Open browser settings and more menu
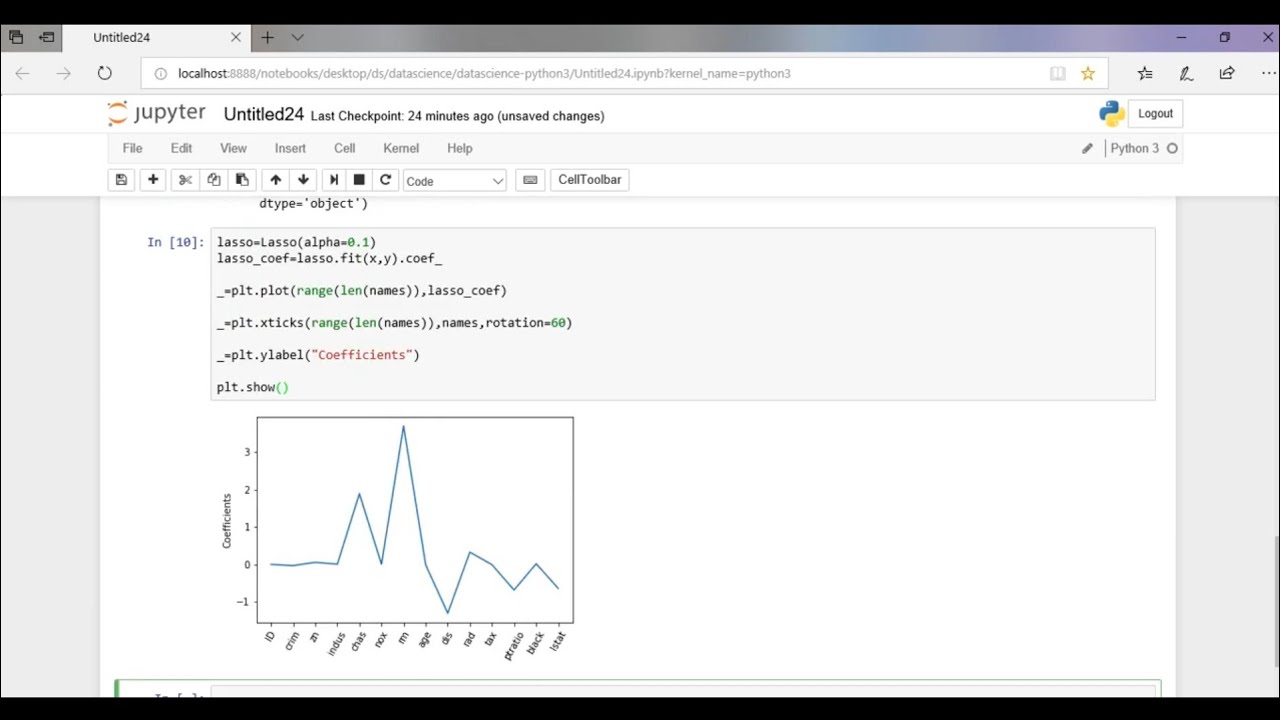This screenshot has height=720, width=1280. click(1268, 73)
